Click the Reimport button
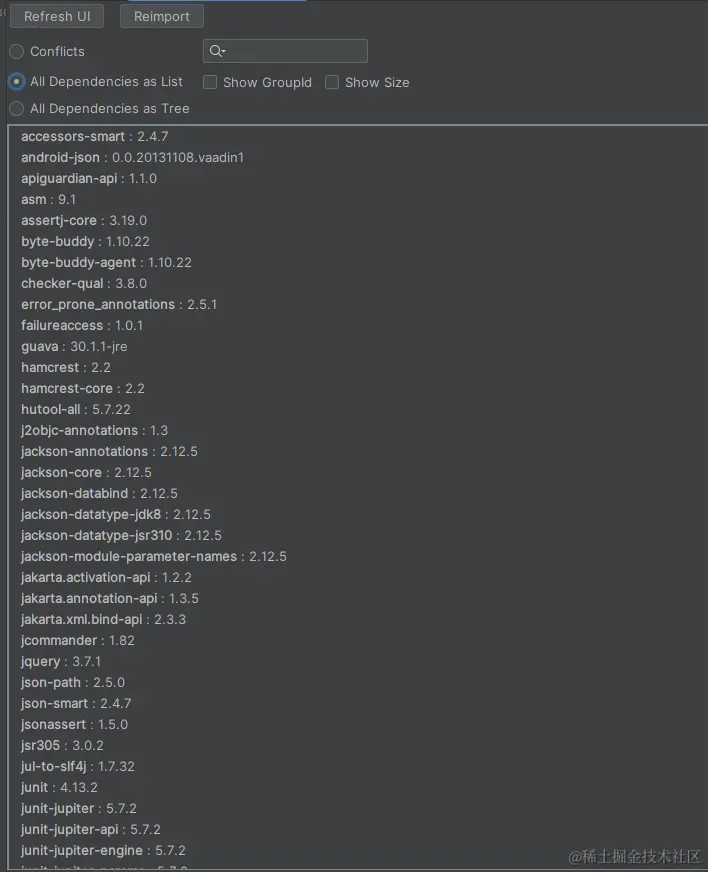Viewport: 708px width, 872px height. click(x=162, y=16)
